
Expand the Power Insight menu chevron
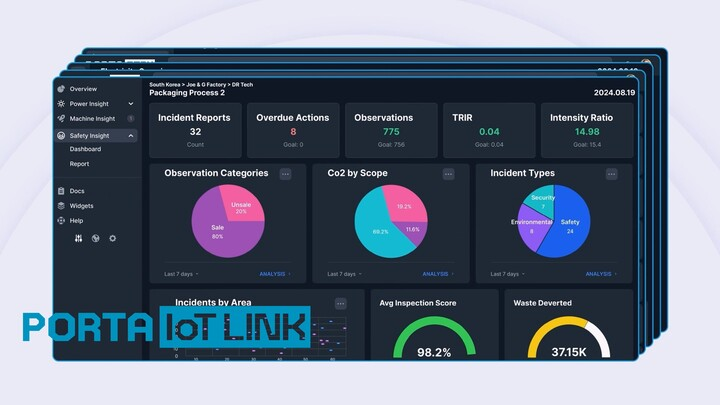click(131, 104)
